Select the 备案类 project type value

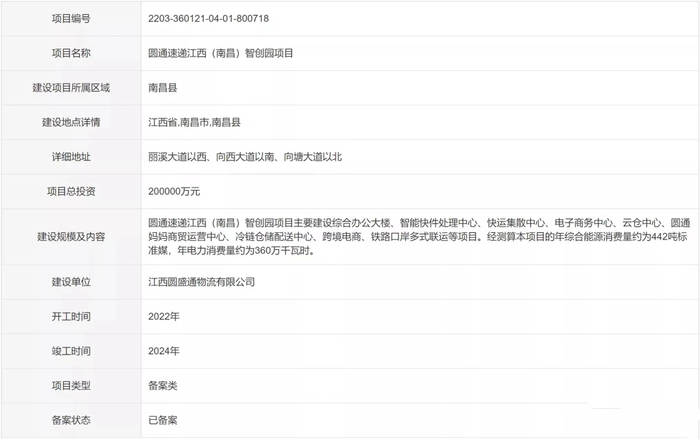click(x=162, y=386)
